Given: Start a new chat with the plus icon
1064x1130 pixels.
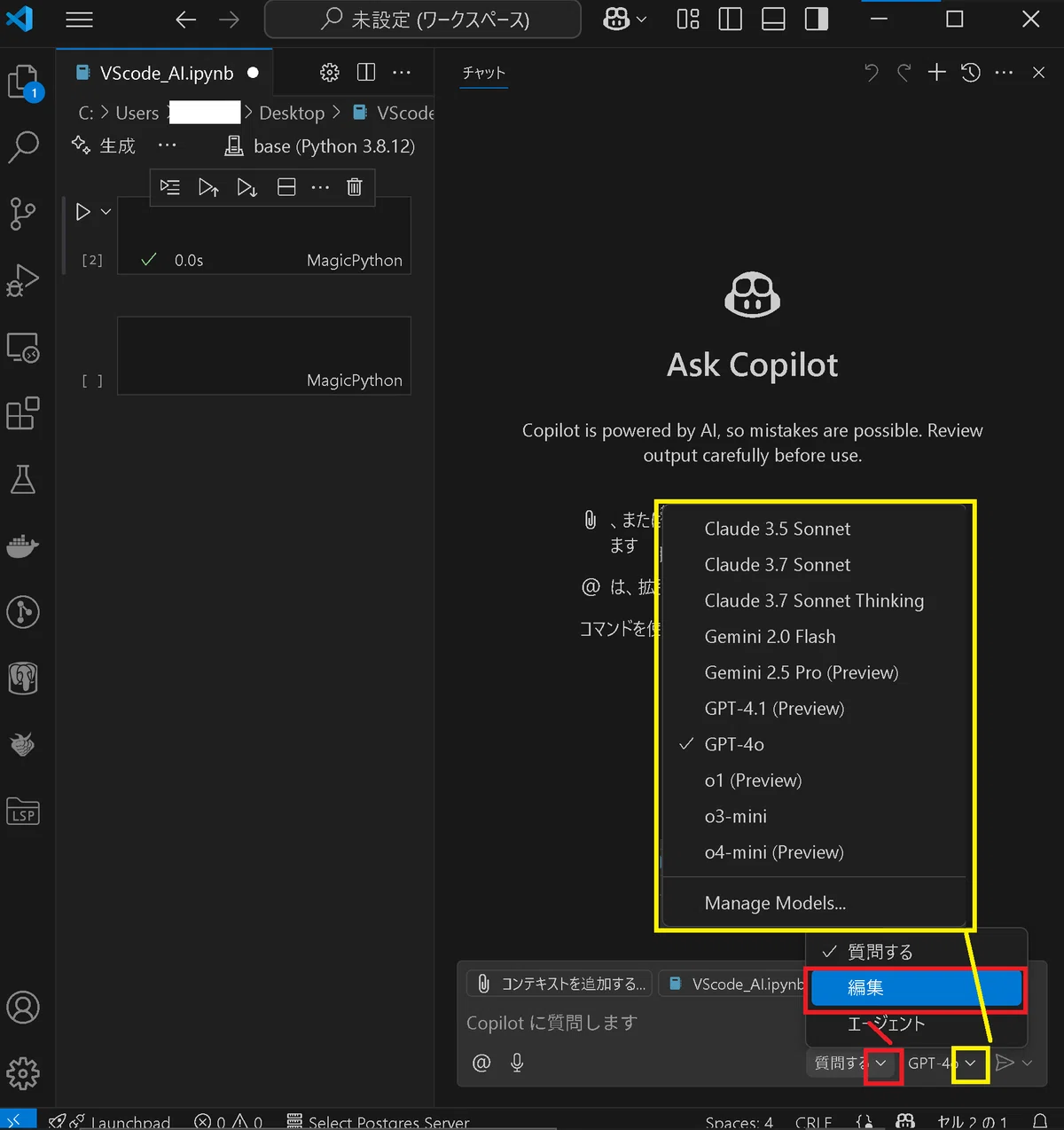Looking at the screenshot, I should 937,73.
